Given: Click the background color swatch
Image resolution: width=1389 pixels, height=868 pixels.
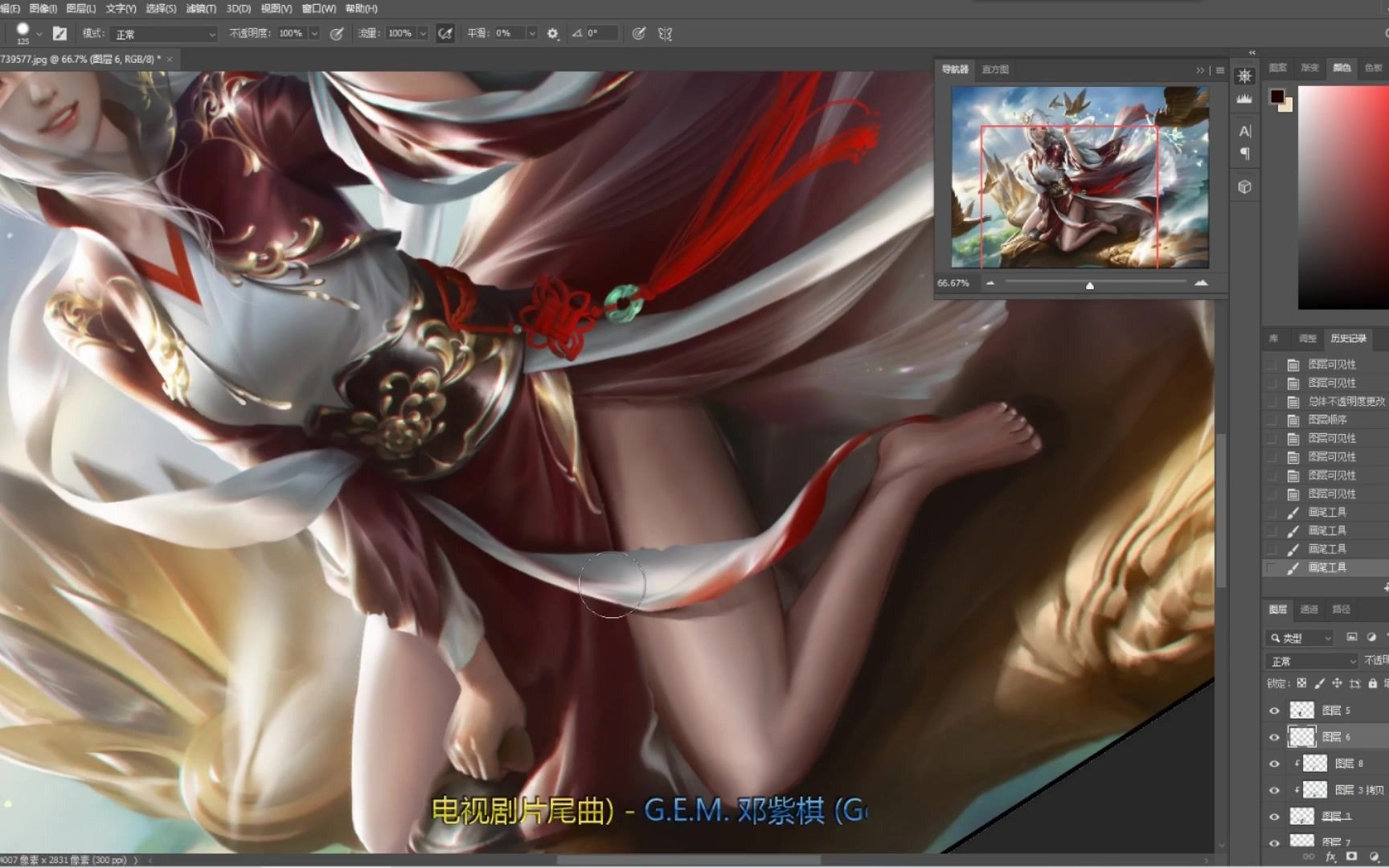Looking at the screenshot, I should pyautogui.click(x=1289, y=106).
